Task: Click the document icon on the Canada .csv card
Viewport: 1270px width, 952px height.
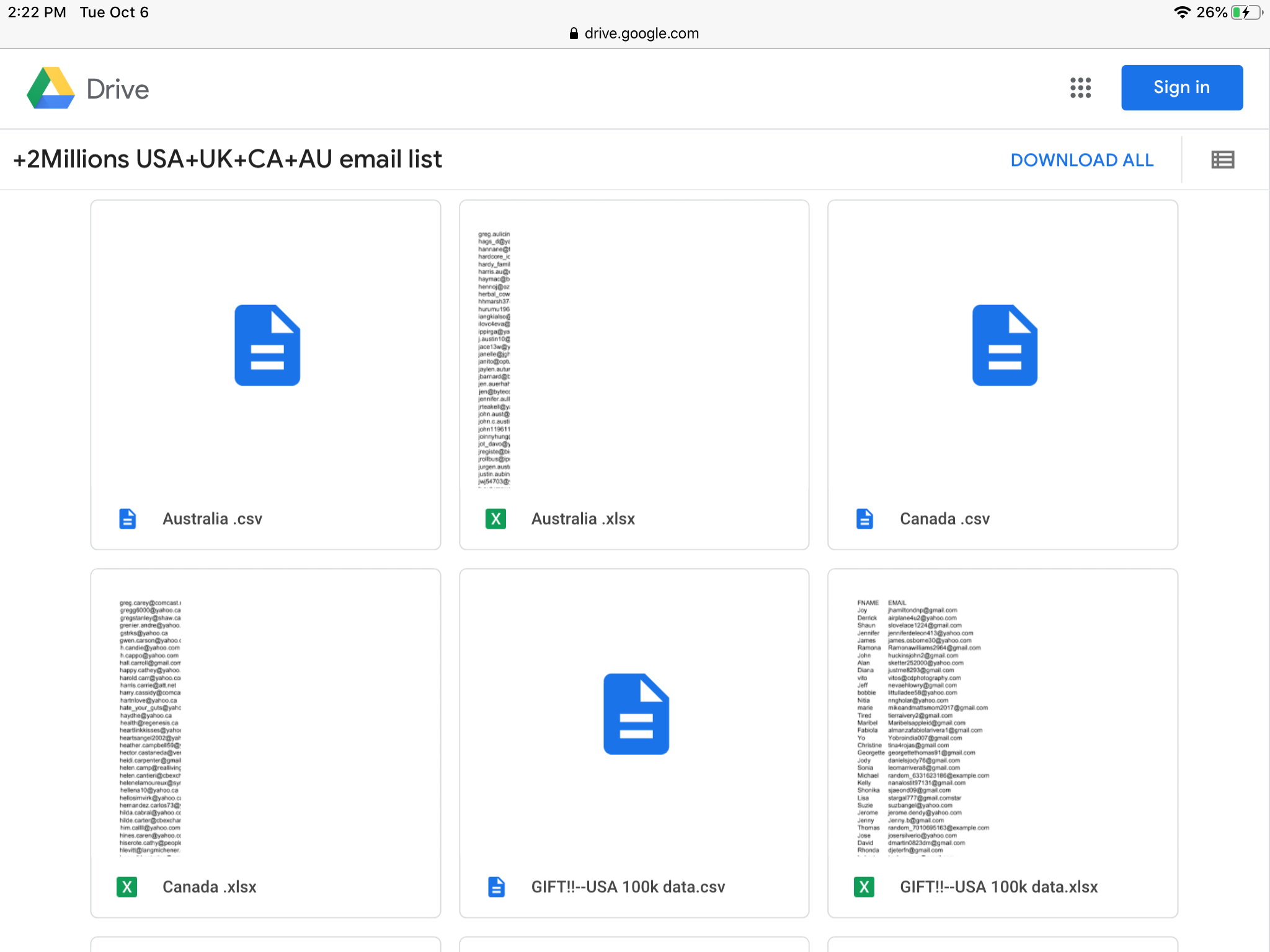Action: (1005, 345)
